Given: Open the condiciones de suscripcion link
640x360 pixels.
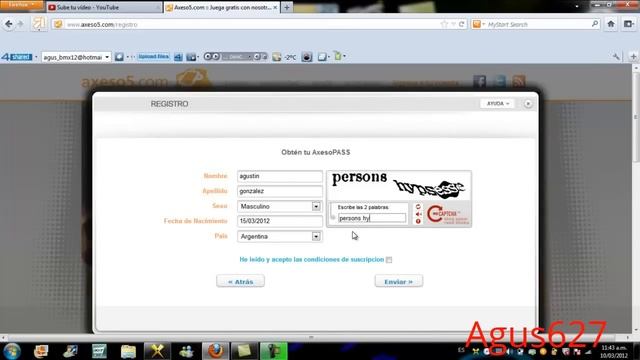Looking at the screenshot, I should click(x=312, y=260).
